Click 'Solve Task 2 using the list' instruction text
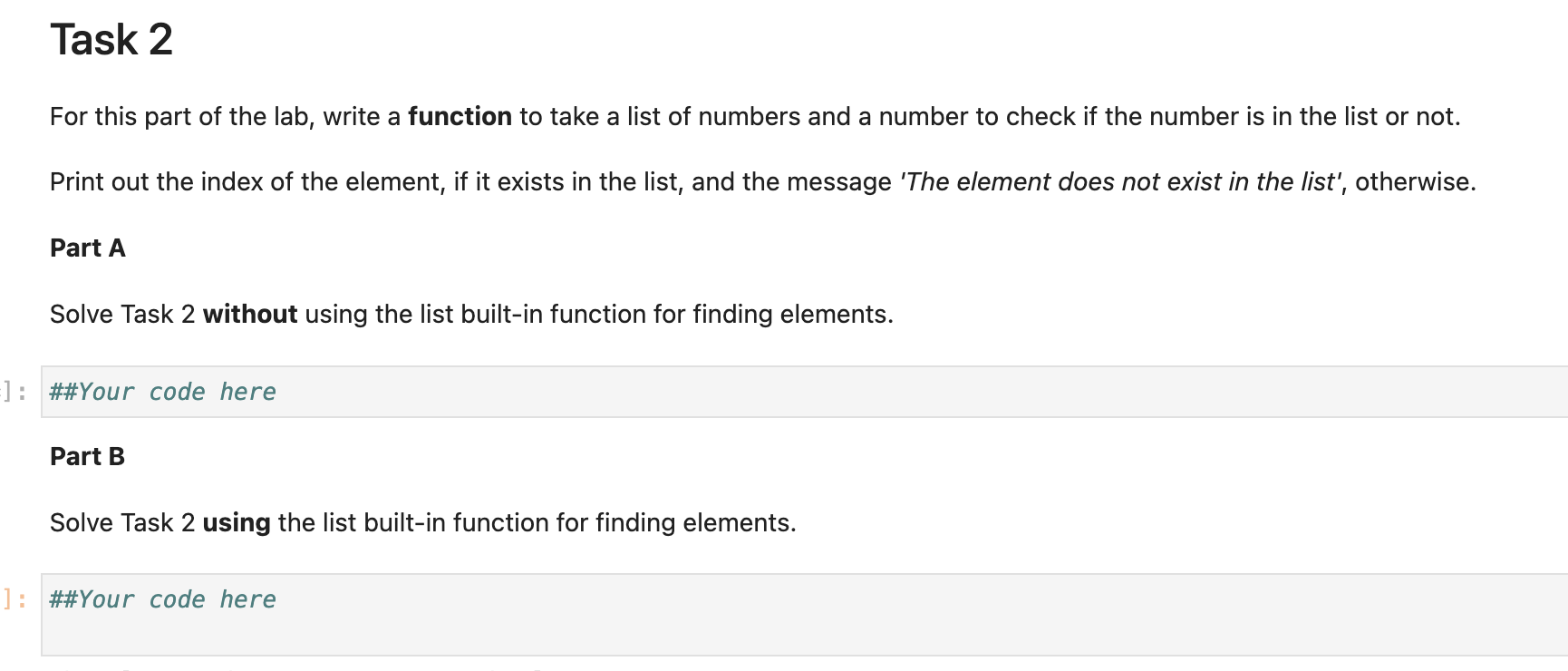Image resolution: width=1568 pixels, height=671 pixels. [423, 523]
